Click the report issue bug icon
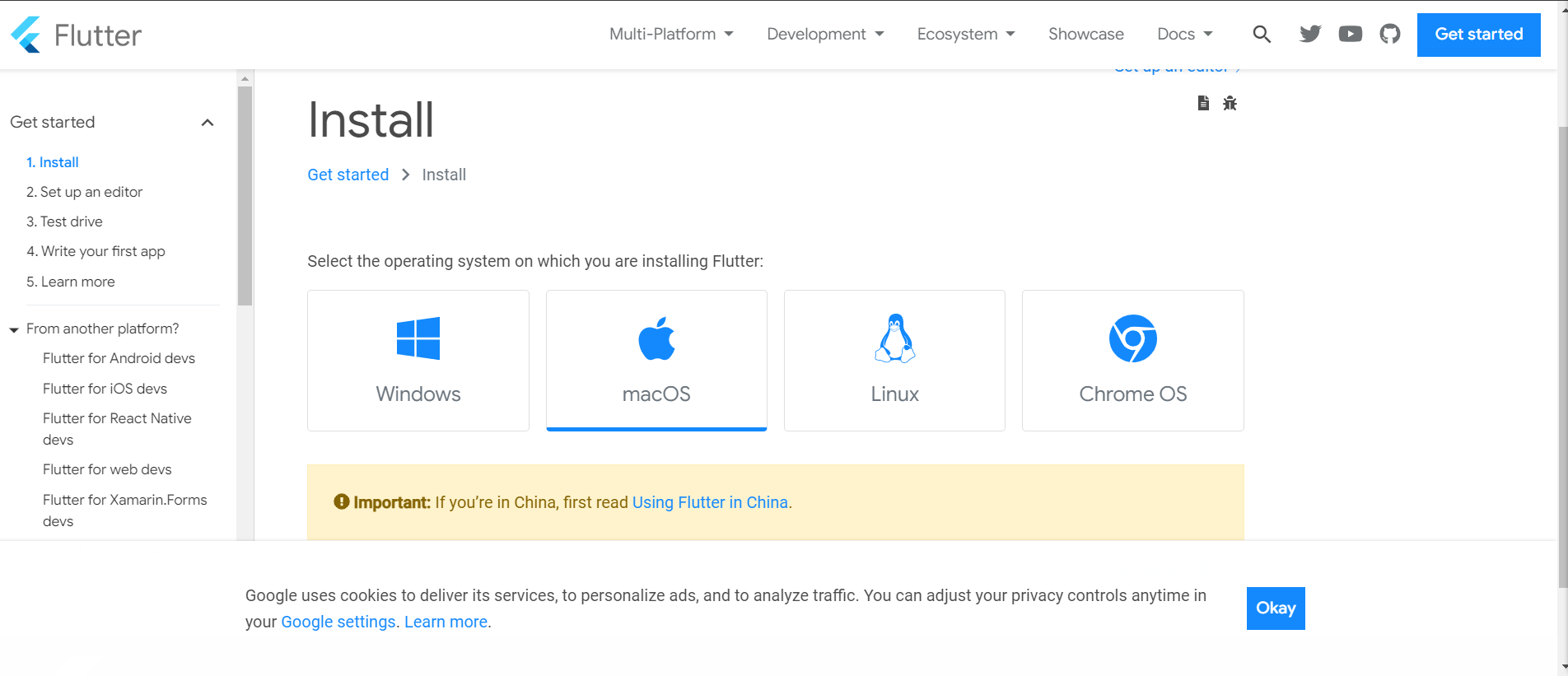The height and width of the screenshot is (676, 1568). [x=1230, y=103]
